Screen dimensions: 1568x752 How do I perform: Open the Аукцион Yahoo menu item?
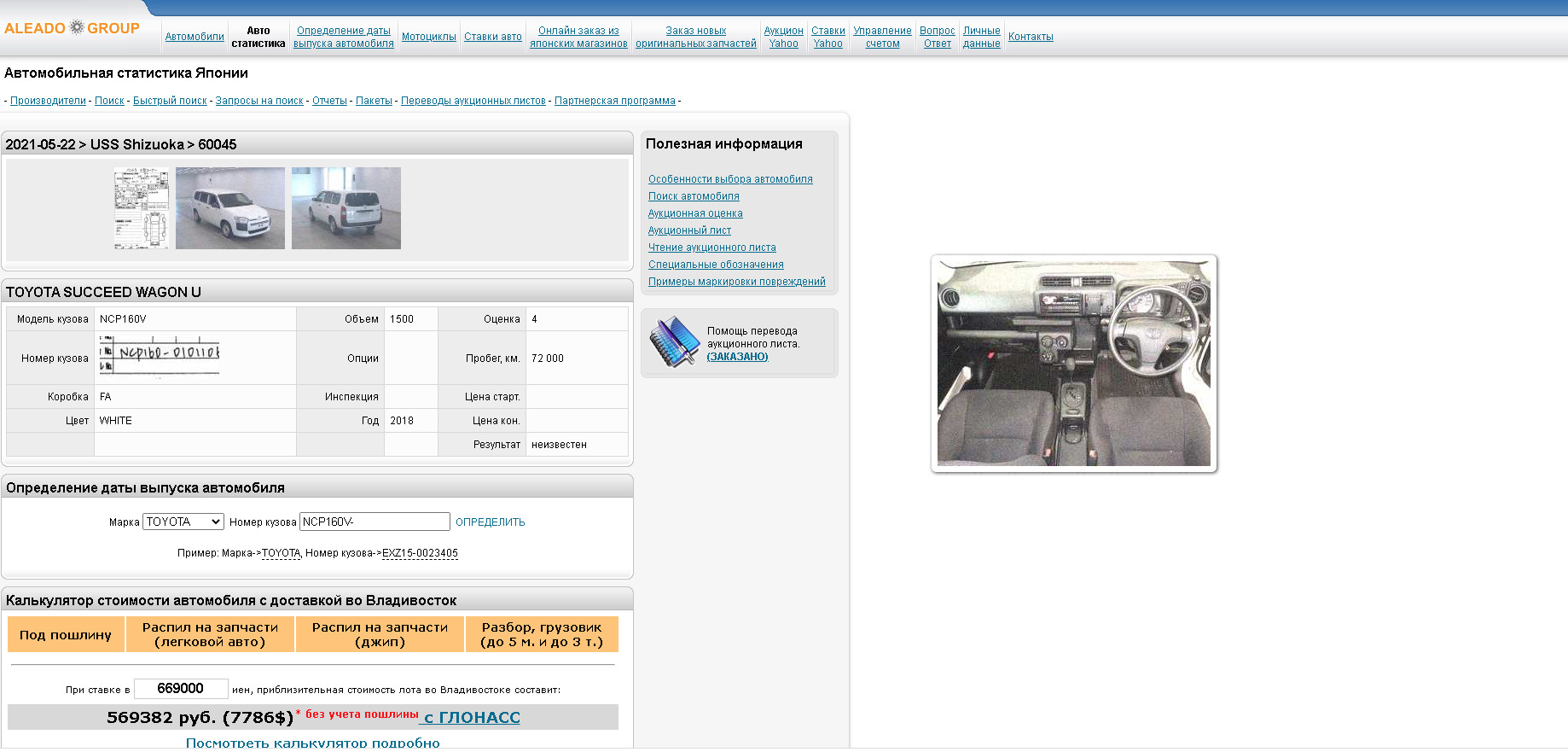pos(784,37)
